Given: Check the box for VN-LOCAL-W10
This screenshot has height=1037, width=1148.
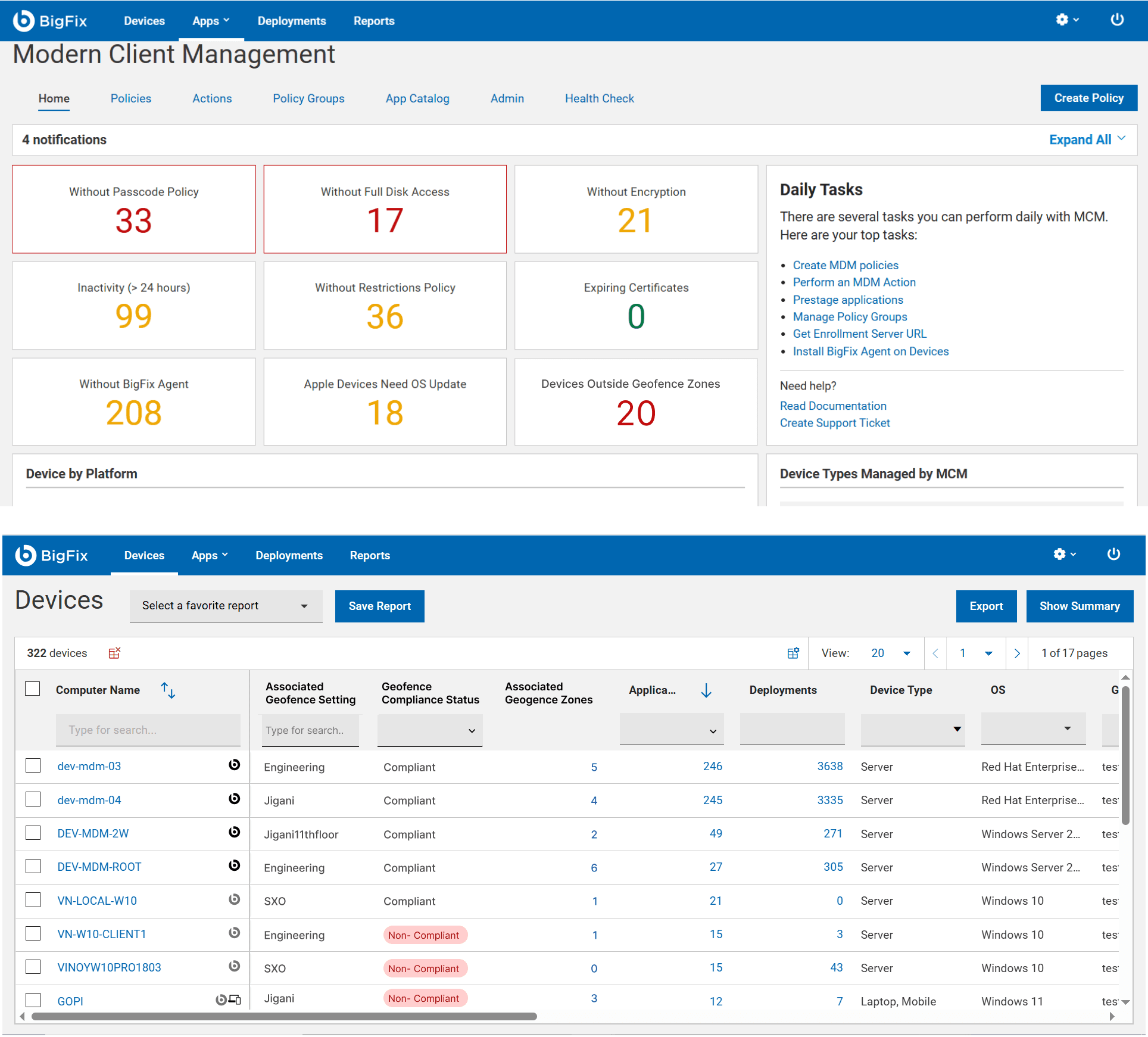Looking at the screenshot, I should (33, 900).
